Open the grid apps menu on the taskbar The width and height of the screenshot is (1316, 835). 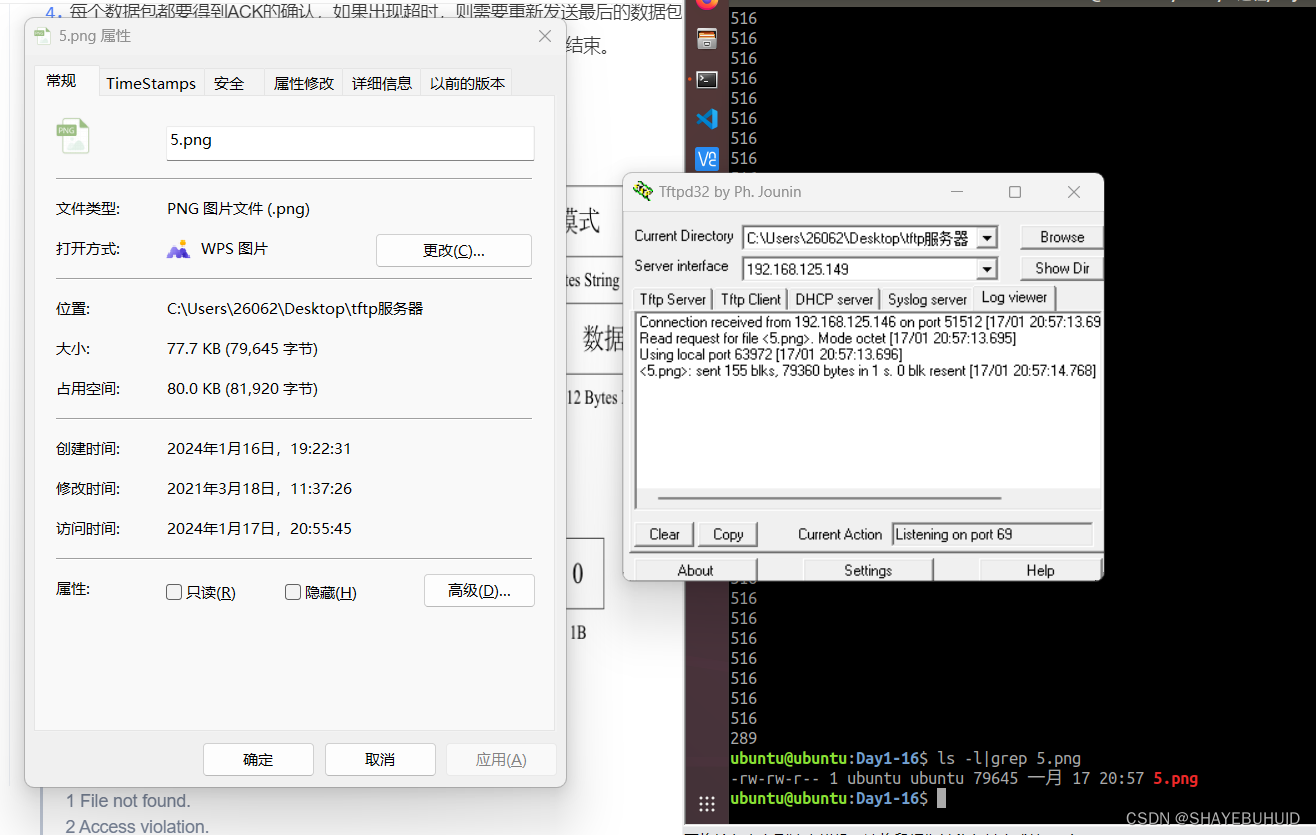click(x=707, y=803)
